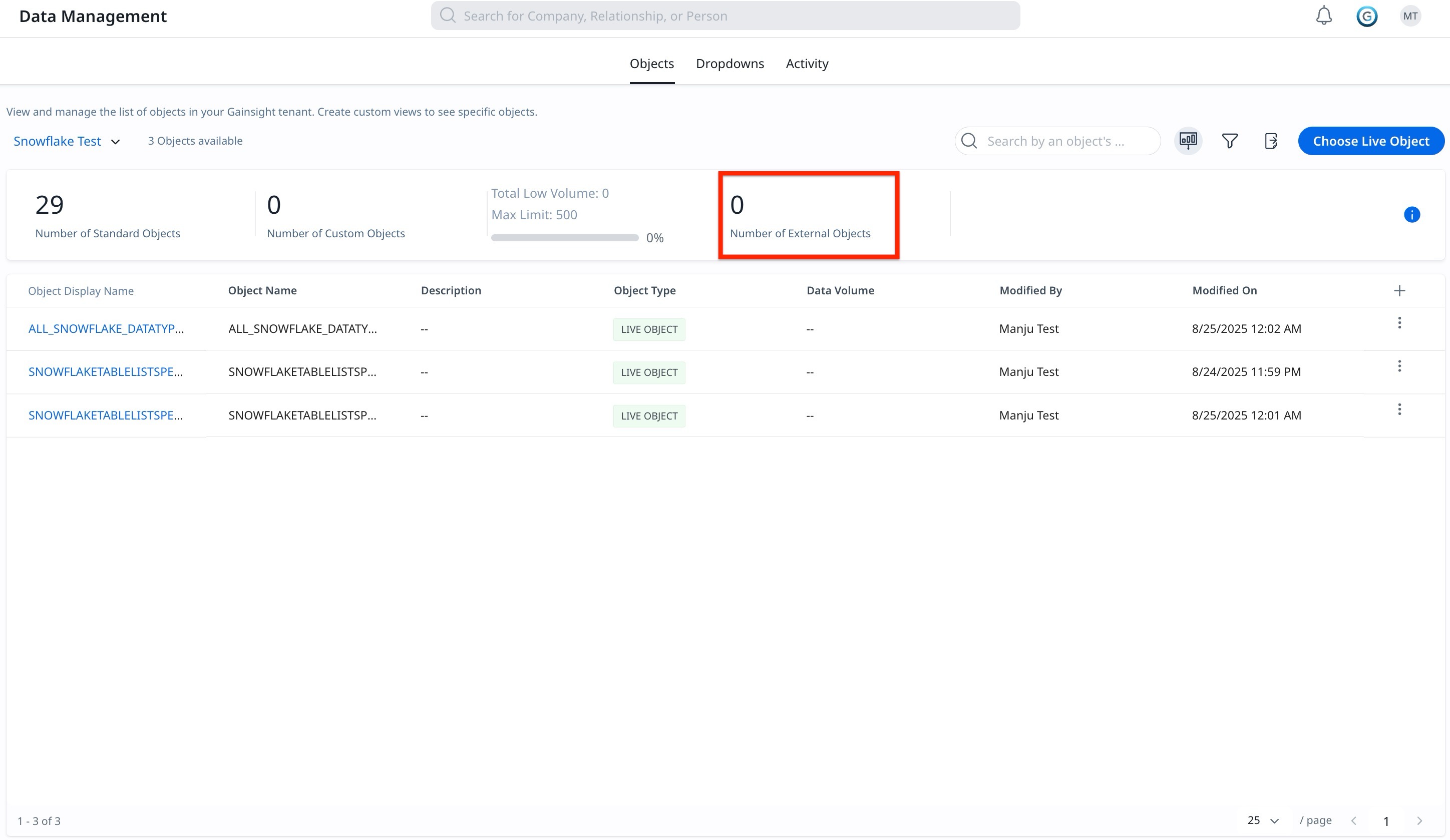
Task: Click the low volume progress bar
Action: click(x=564, y=238)
